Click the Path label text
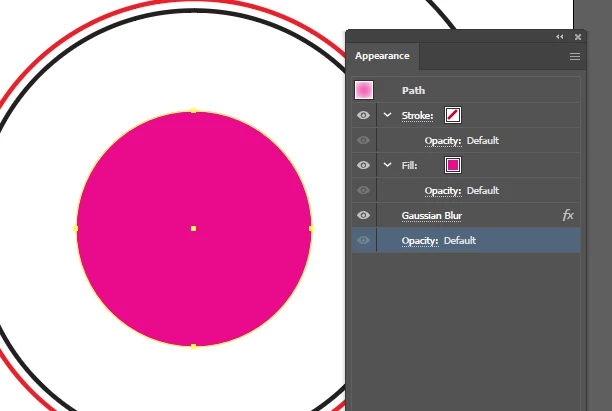 point(413,91)
